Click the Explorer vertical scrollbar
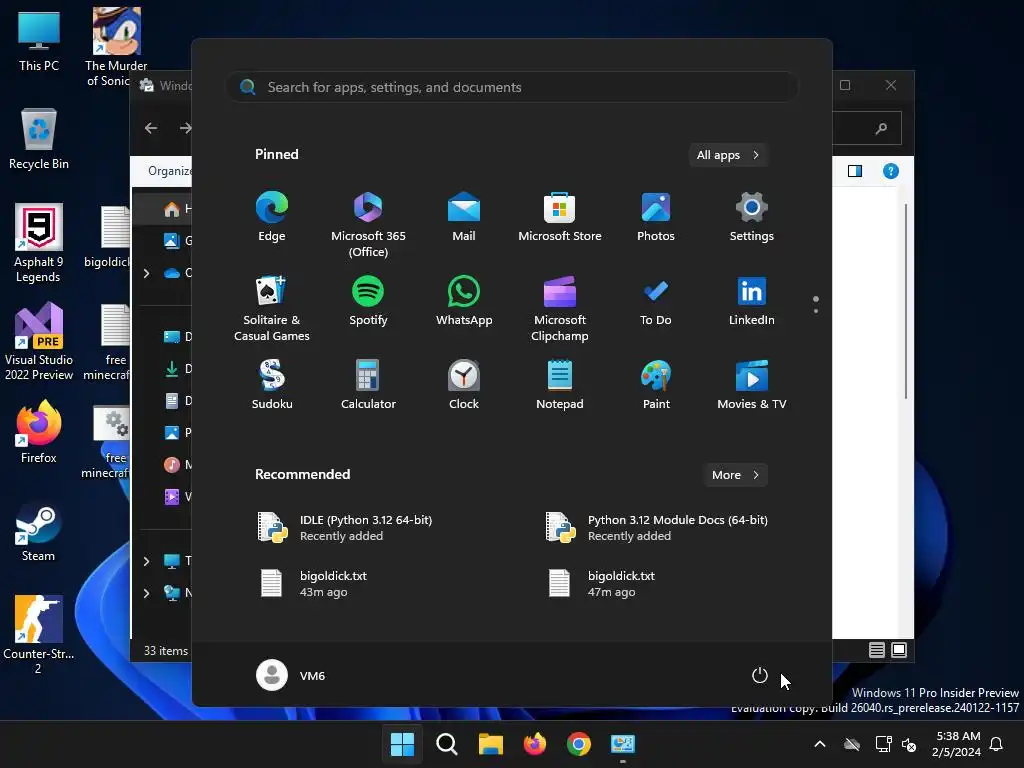The height and width of the screenshot is (768, 1024). pyautogui.click(x=906, y=300)
